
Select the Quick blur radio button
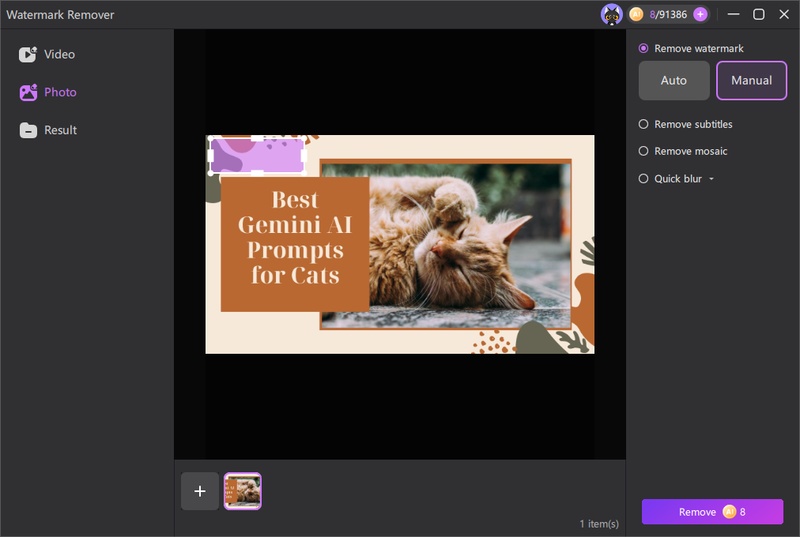[x=643, y=178]
